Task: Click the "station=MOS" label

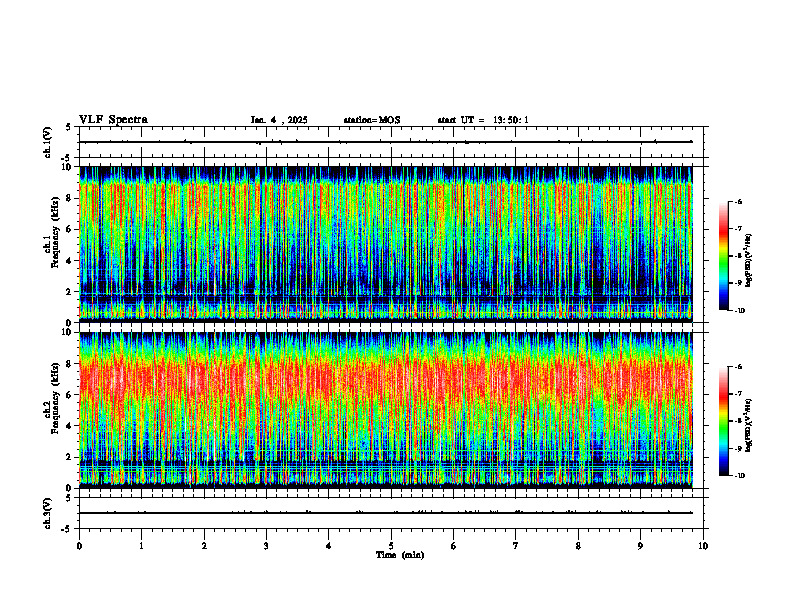Action: (372, 120)
